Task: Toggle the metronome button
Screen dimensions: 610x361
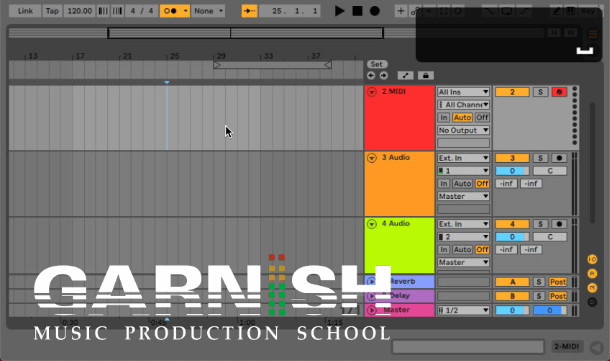Action: (x=170, y=11)
